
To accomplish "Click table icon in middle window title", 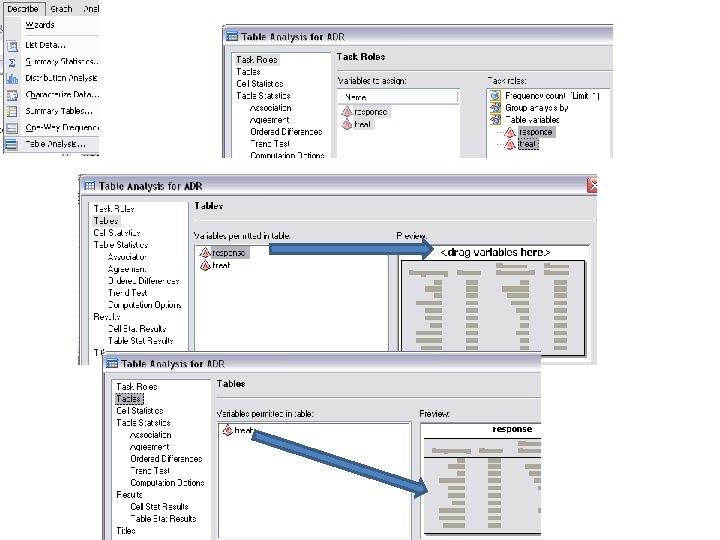I will click(x=89, y=186).
